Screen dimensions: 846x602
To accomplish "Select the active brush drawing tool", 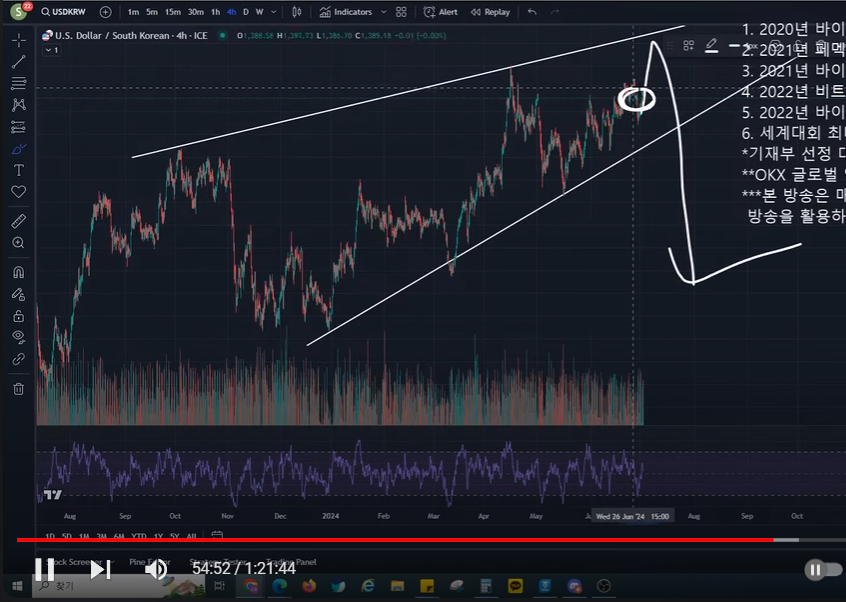I will pyautogui.click(x=19, y=149).
